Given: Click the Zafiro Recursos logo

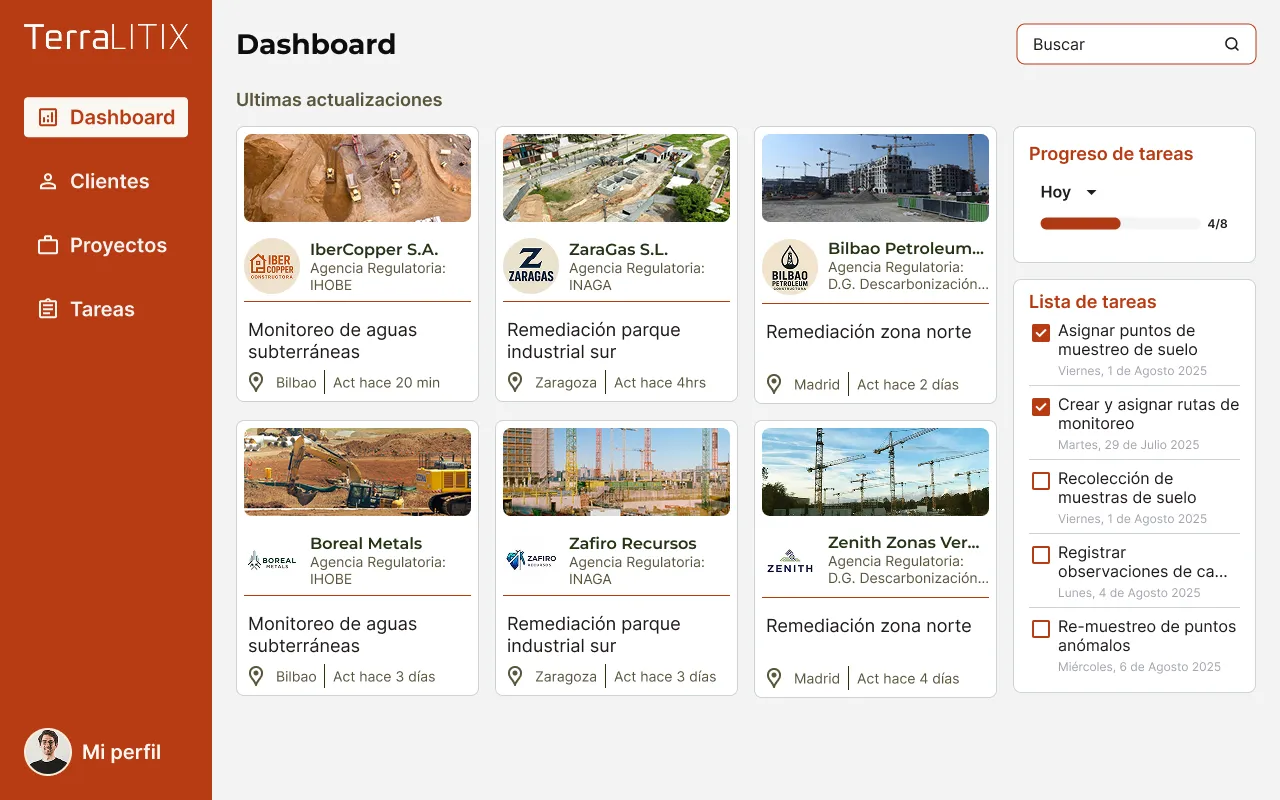Looking at the screenshot, I should [531, 560].
